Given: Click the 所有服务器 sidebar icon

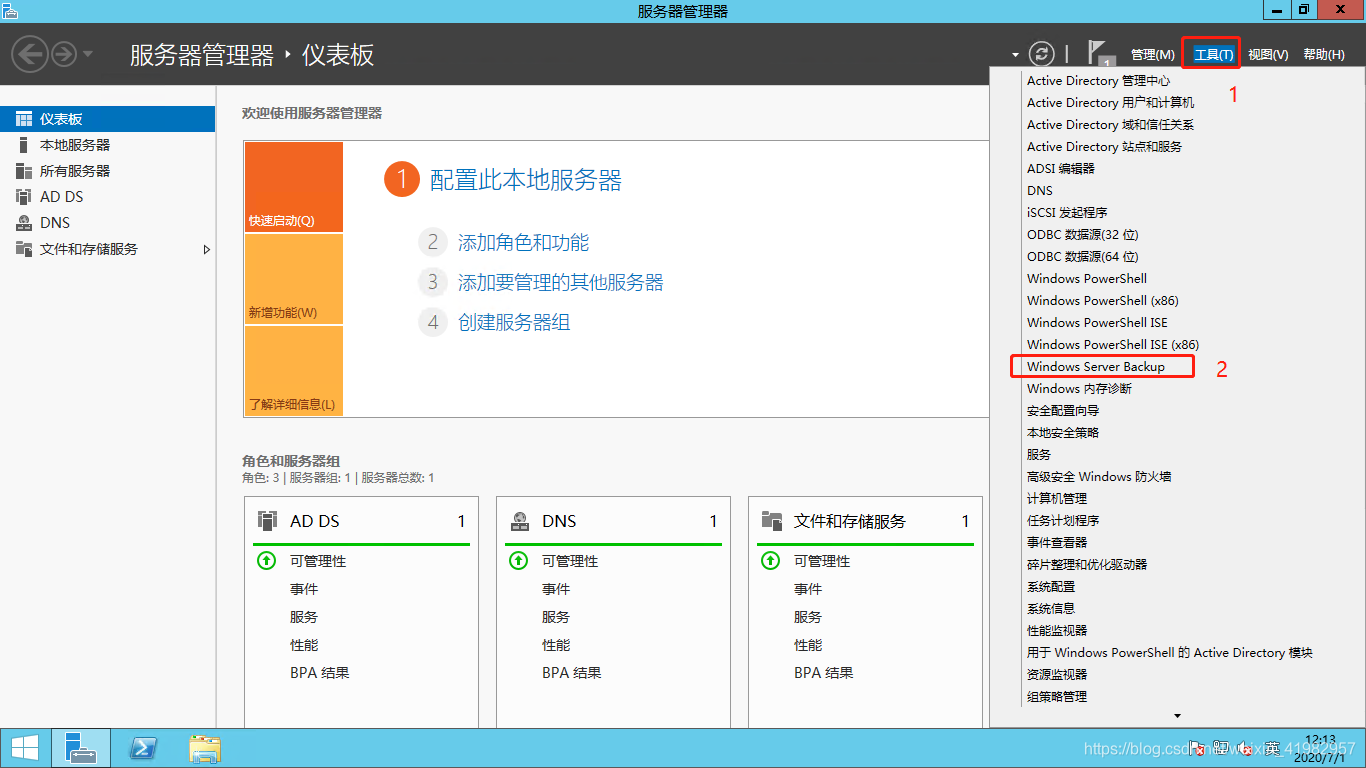Looking at the screenshot, I should pyautogui.click(x=24, y=171).
